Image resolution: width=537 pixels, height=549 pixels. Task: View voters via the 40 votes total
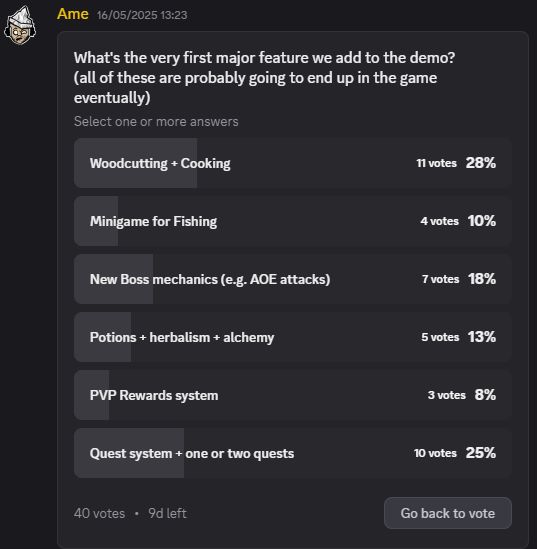[99, 514]
